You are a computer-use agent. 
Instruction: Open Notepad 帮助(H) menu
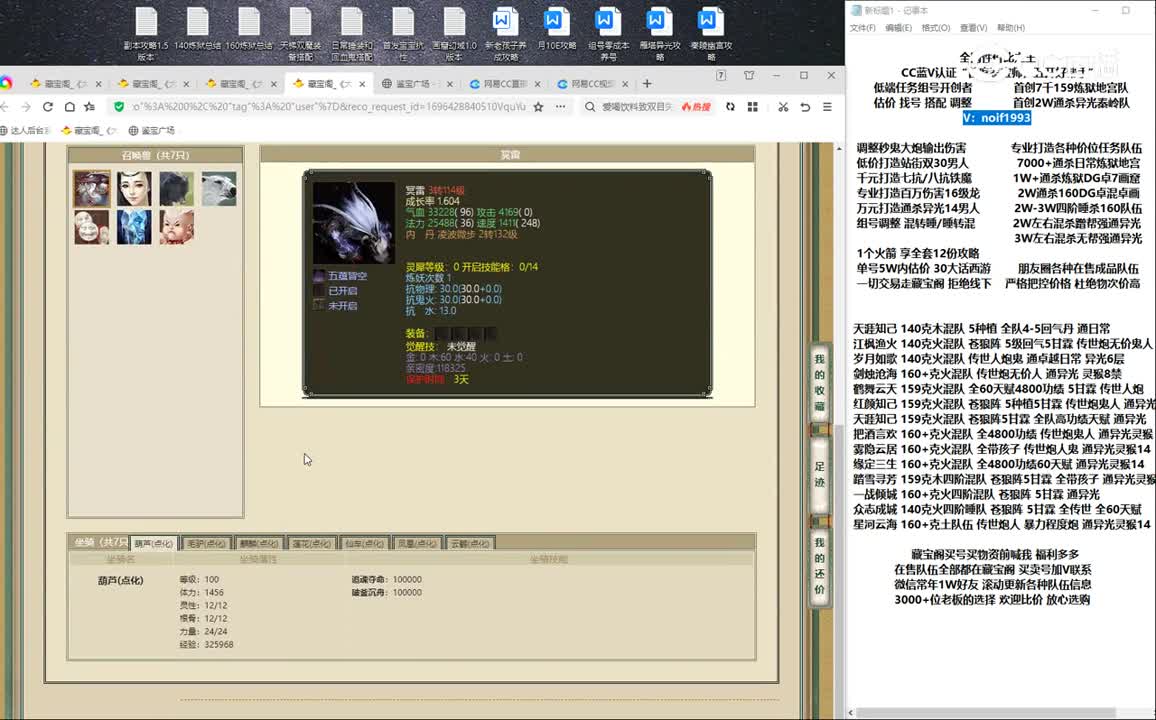[1010, 28]
